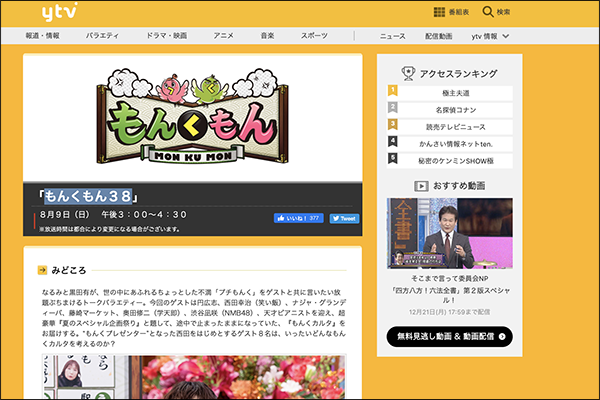Click the もんくもん program logo banner
The height and width of the screenshot is (400, 600).
pos(191,116)
